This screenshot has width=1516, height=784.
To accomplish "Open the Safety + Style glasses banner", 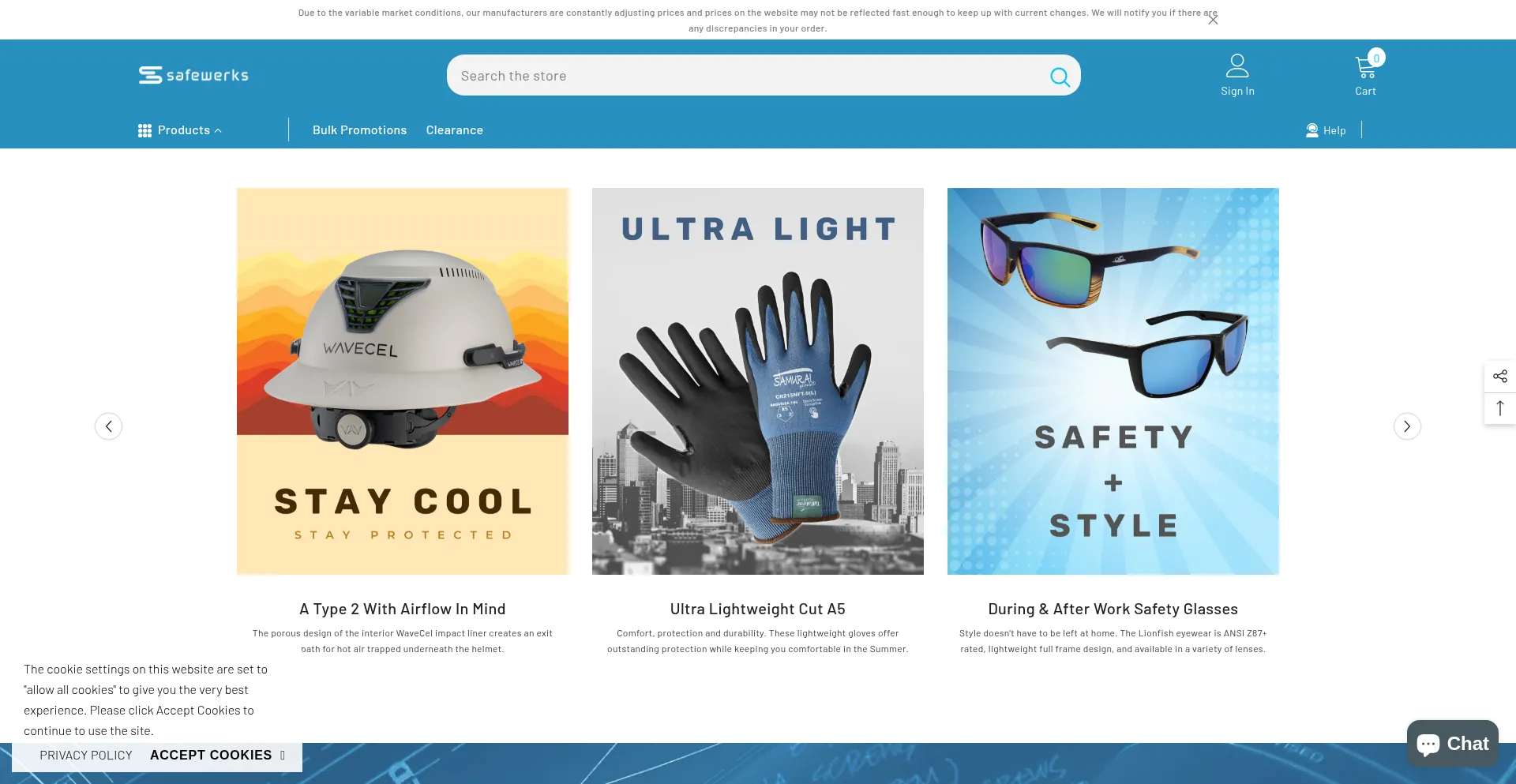I will coord(1113,381).
